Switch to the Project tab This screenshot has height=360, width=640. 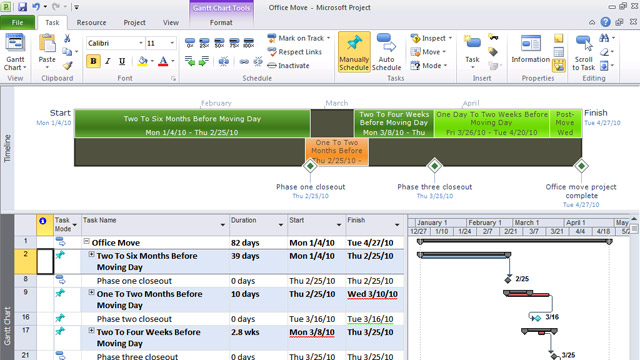[x=134, y=22]
